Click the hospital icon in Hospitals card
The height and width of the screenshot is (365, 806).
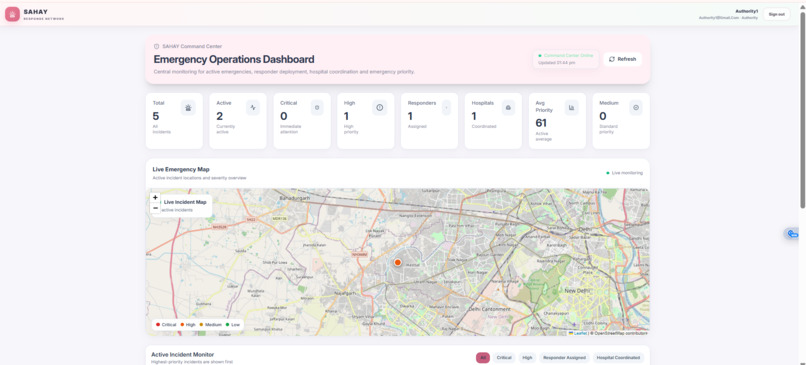tap(508, 107)
